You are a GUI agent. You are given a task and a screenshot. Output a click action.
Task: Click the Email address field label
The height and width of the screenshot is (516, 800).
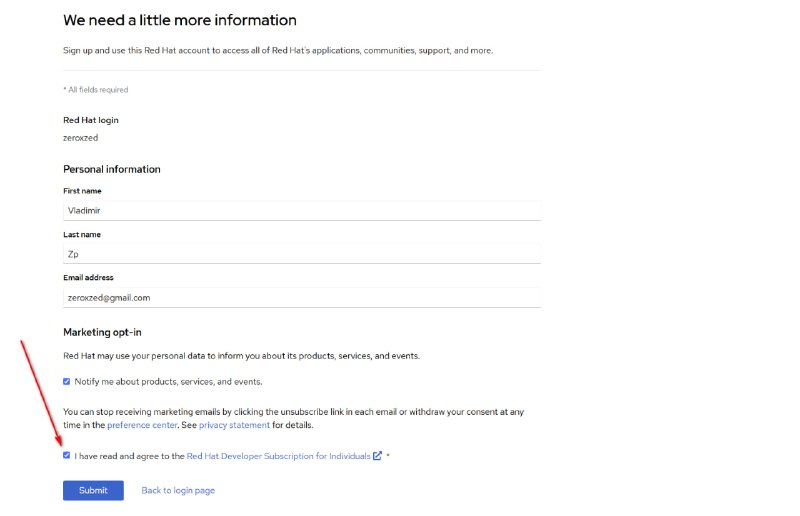(88, 278)
